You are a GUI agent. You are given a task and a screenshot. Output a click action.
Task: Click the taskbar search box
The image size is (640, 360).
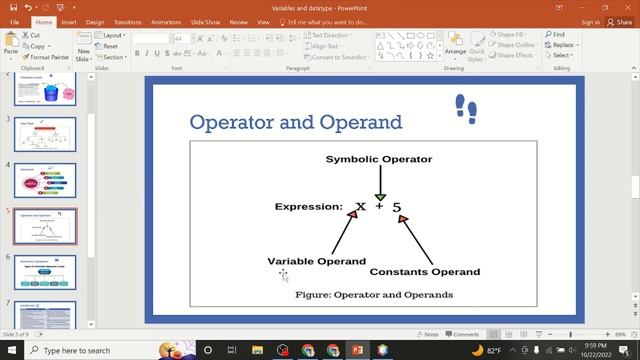(110, 350)
